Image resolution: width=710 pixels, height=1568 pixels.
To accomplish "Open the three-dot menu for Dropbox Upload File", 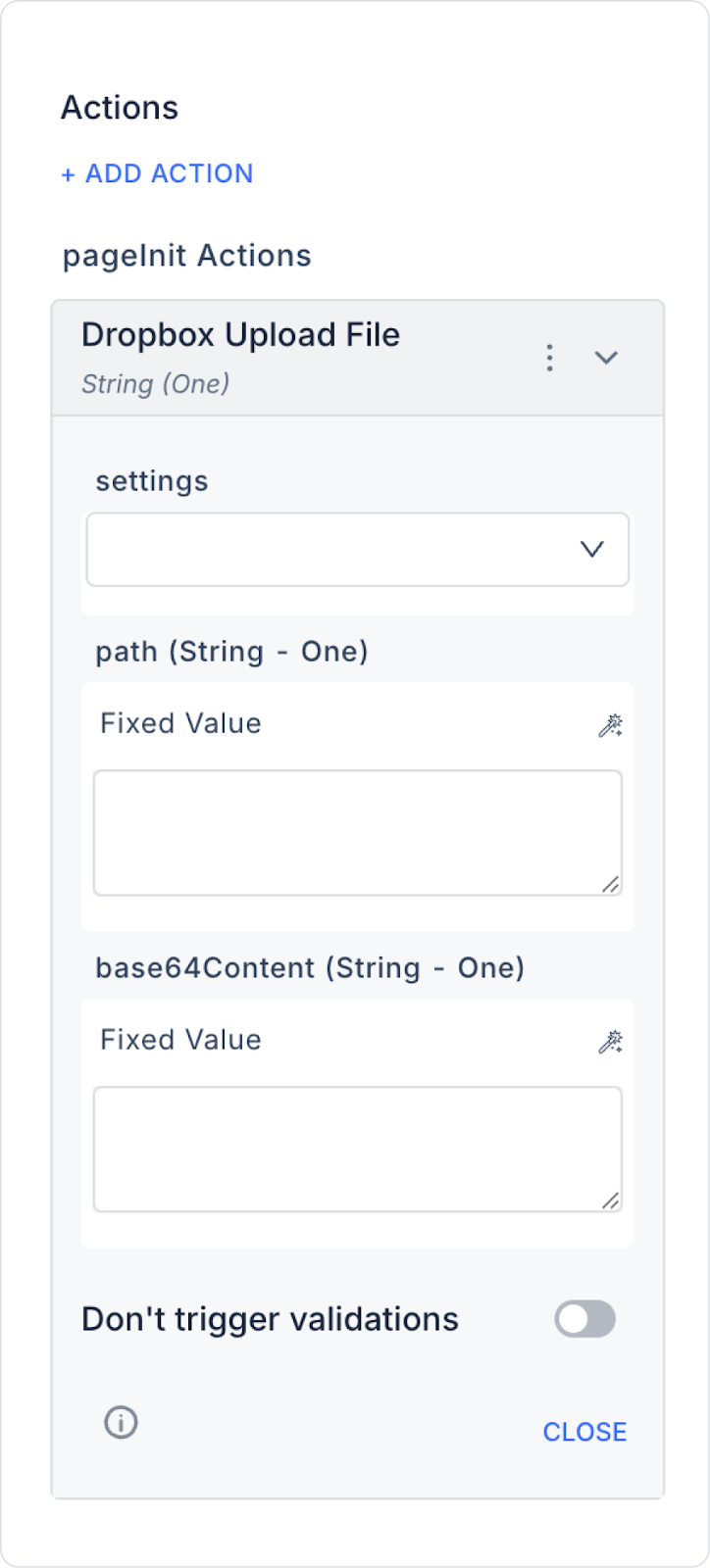I will [x=549, y=358].
